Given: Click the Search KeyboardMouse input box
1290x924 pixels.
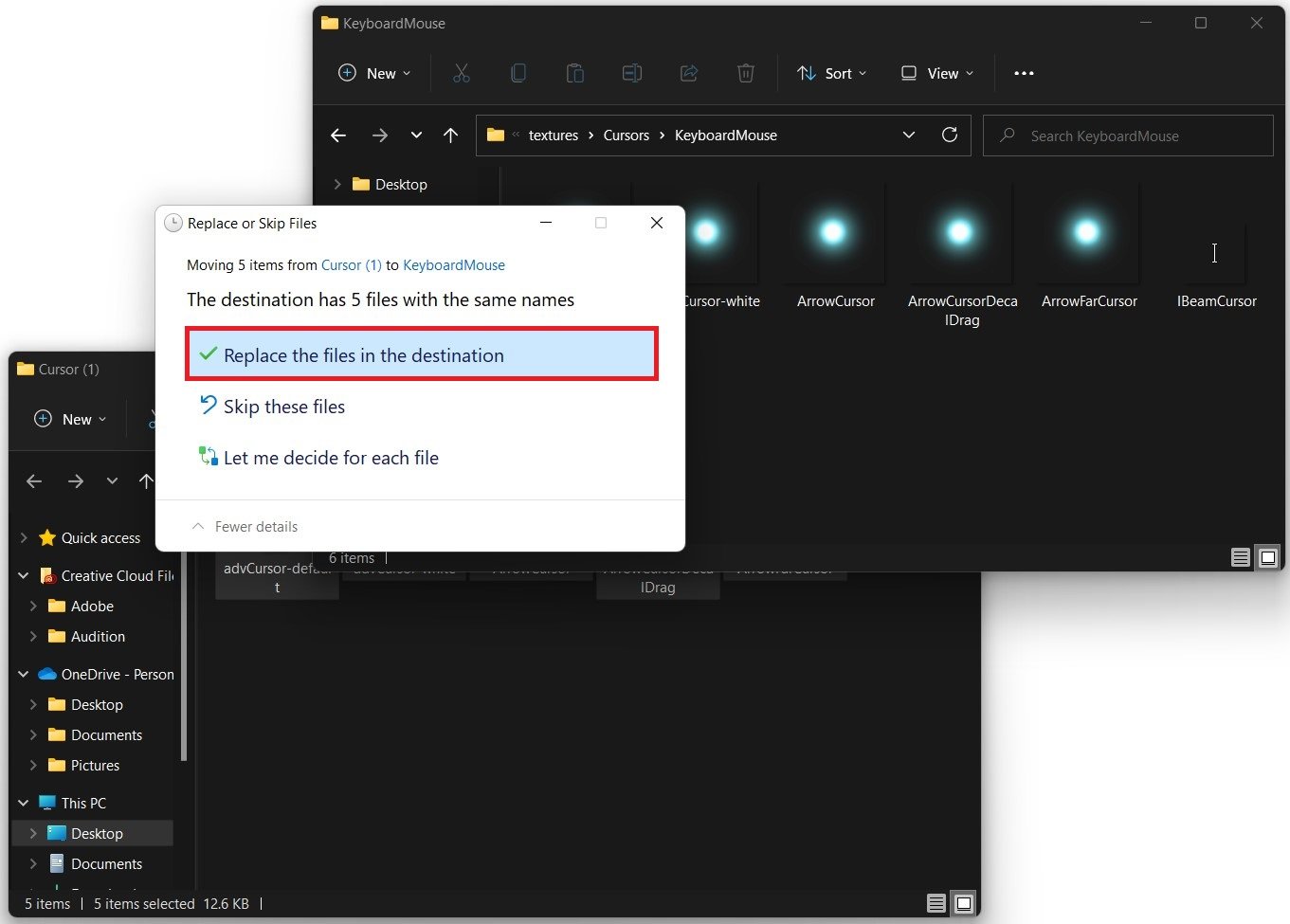Looking at the screenshot, I should (1128, 136).
